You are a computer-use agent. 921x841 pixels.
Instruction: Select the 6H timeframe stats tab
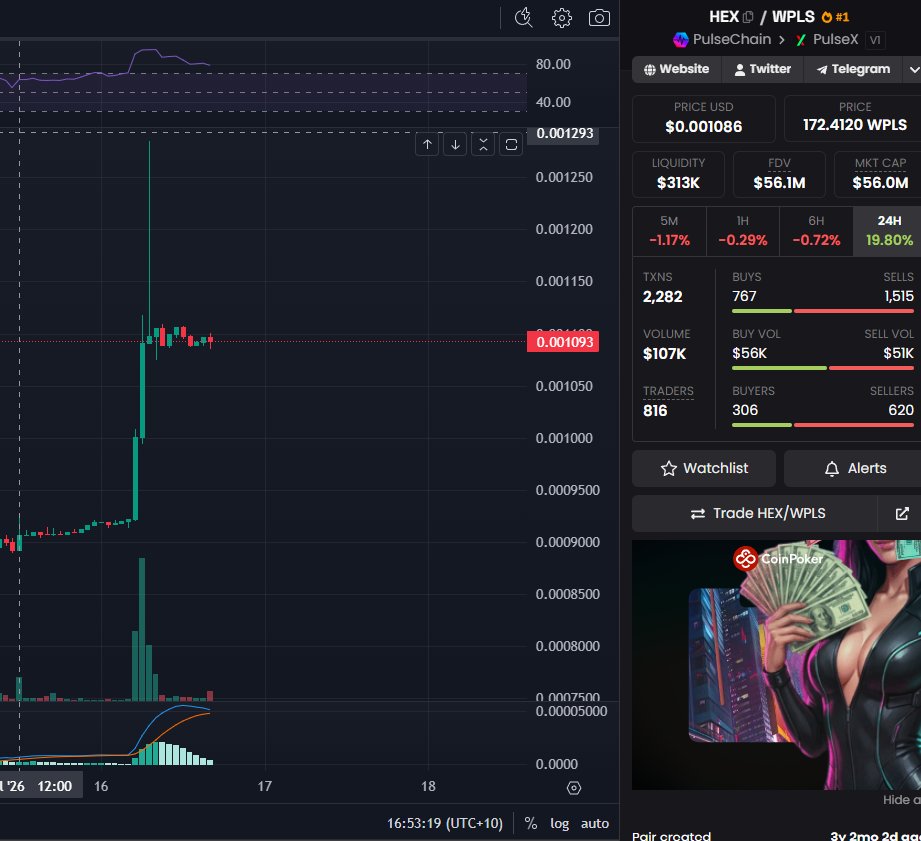816,231
